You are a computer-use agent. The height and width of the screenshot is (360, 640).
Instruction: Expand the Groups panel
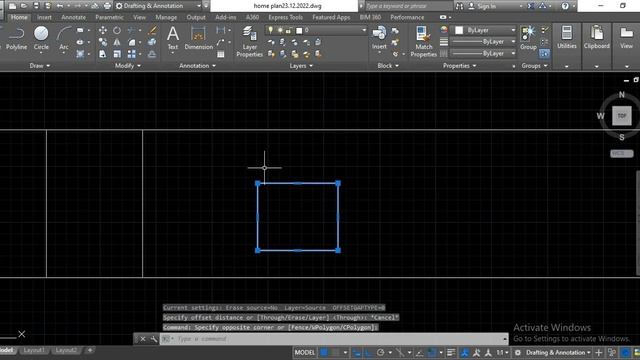[534, 66]
